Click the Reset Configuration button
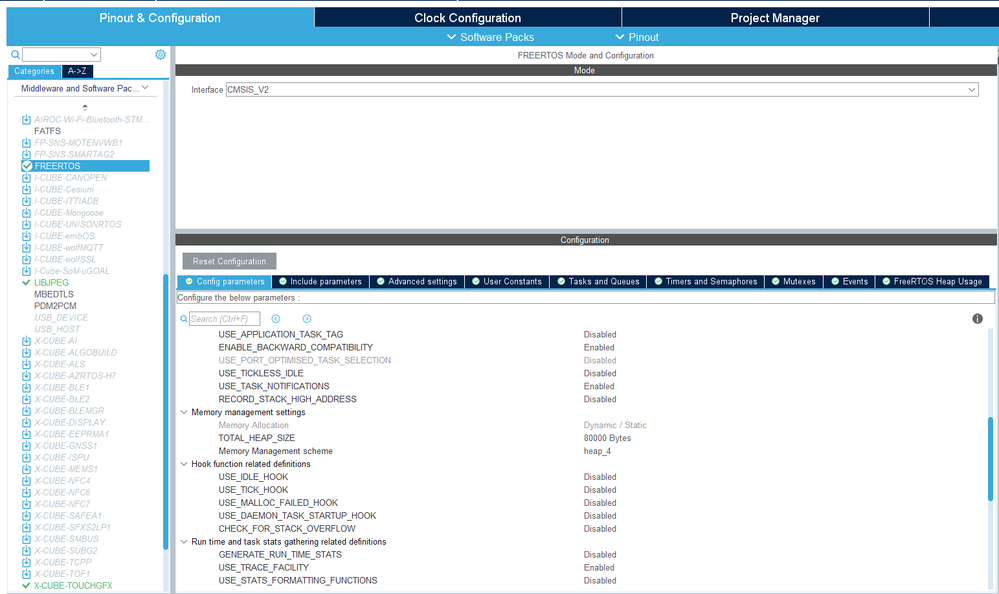The height and width of the screenshot is (594, 999). tap(228, 260)
